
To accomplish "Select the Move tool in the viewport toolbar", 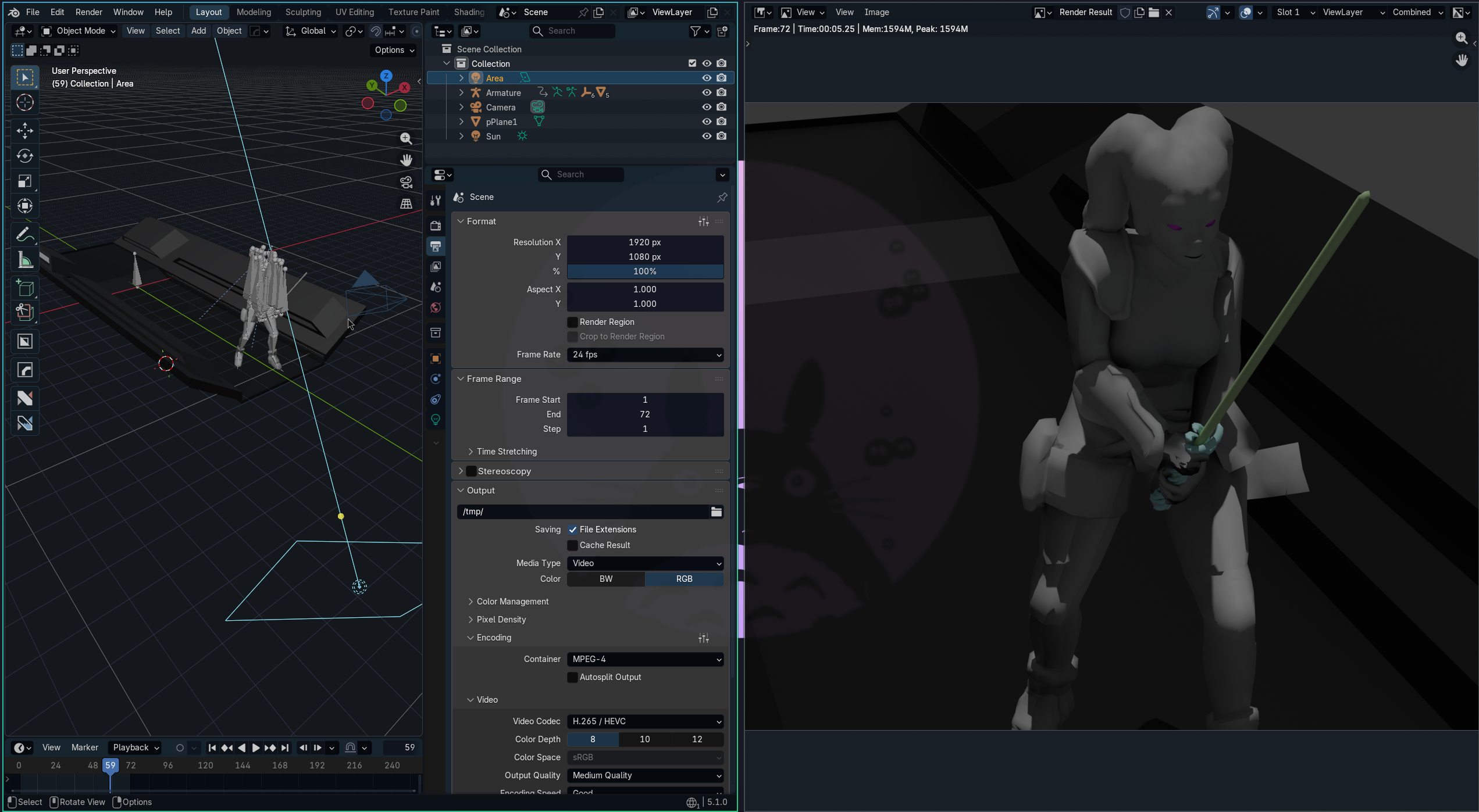I will pyautogui.click(x=25, y=131).
